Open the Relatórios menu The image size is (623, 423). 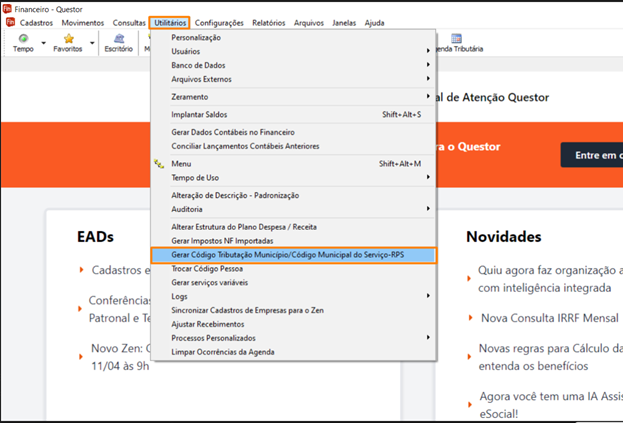tap(269, 23)
